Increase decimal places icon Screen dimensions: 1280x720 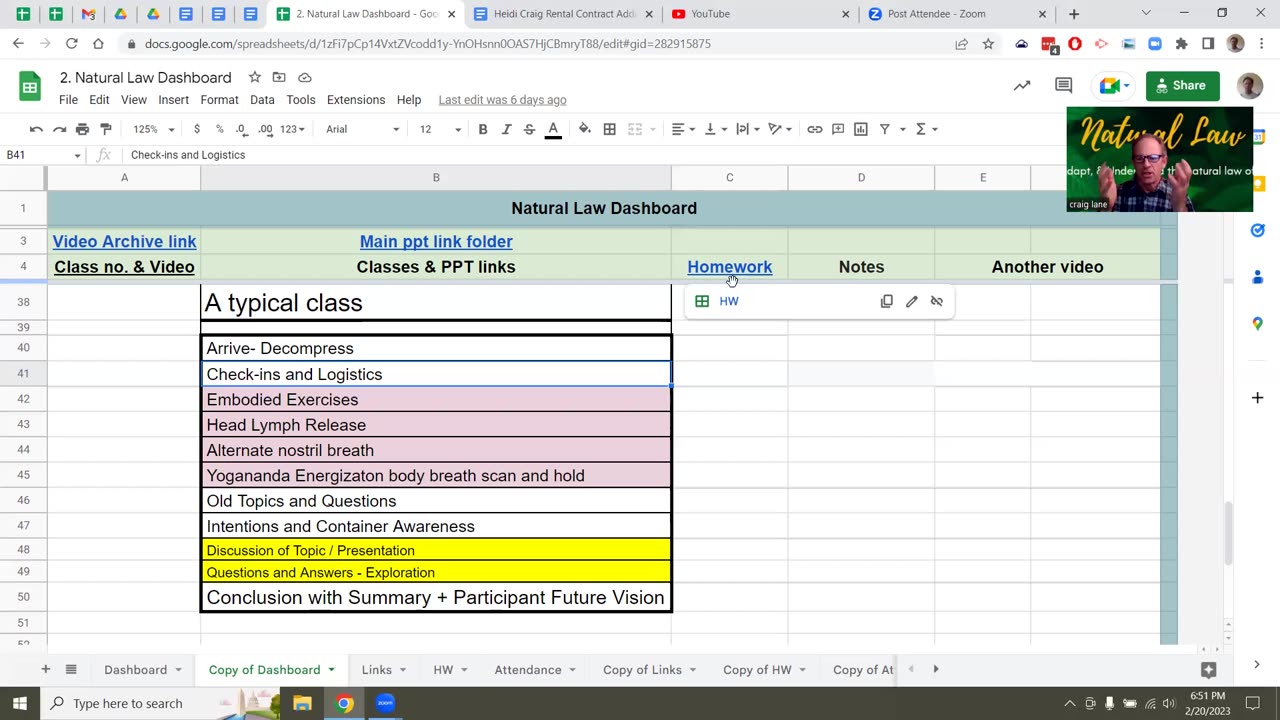pyautogui.click(x=266, y=129)
